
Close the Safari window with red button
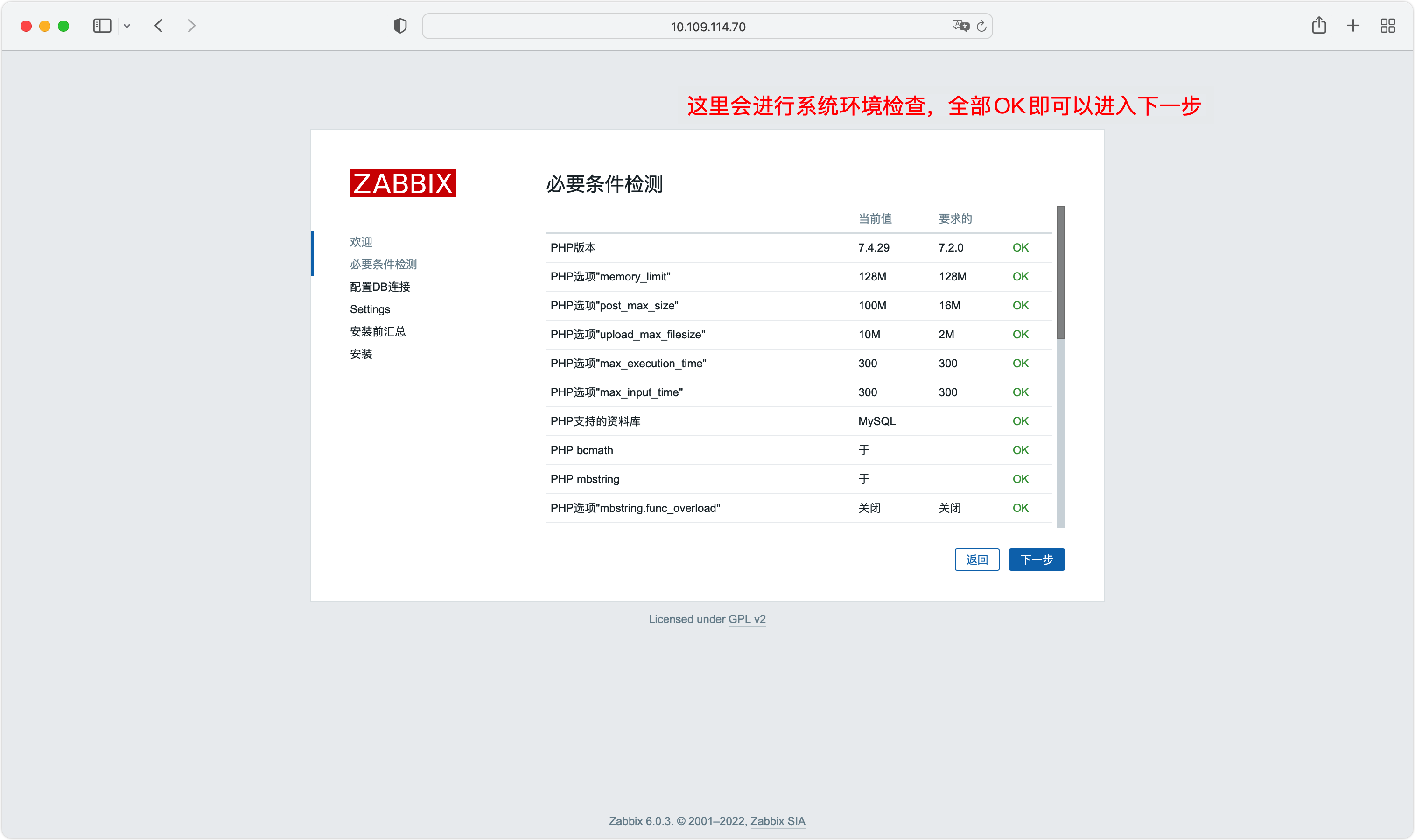point(26,26)
